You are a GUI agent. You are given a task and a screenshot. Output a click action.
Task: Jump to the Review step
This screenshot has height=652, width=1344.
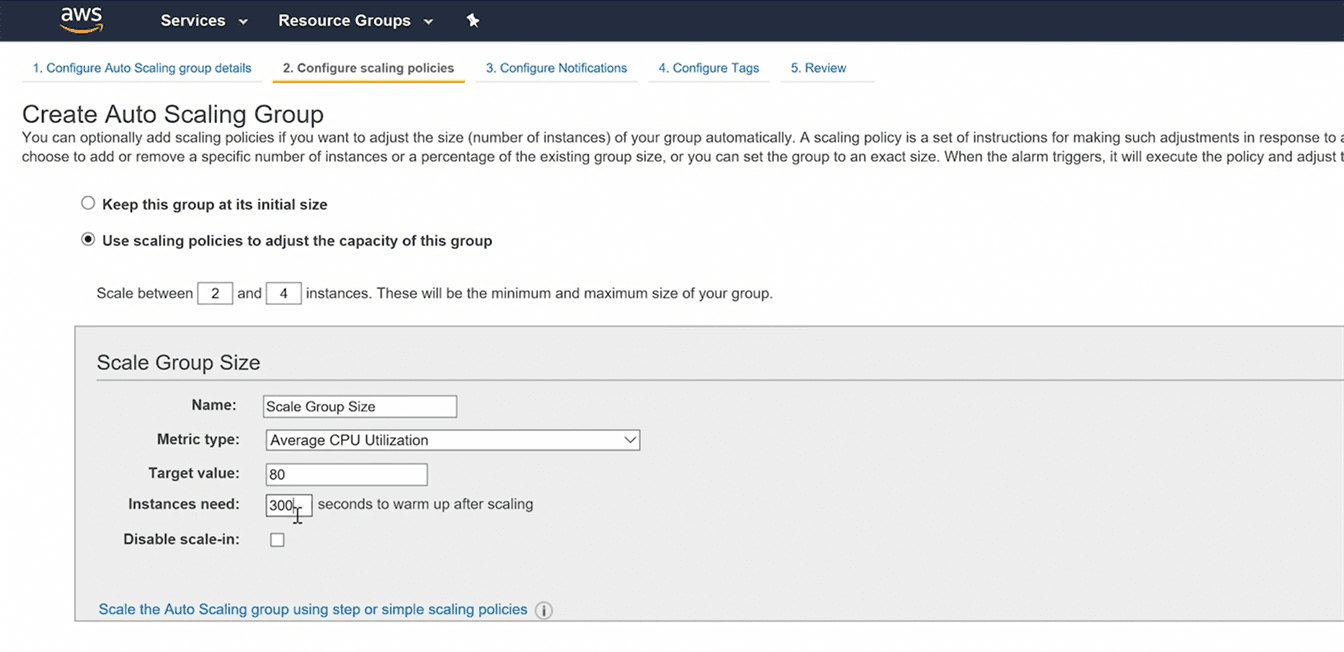pos(818,68)
